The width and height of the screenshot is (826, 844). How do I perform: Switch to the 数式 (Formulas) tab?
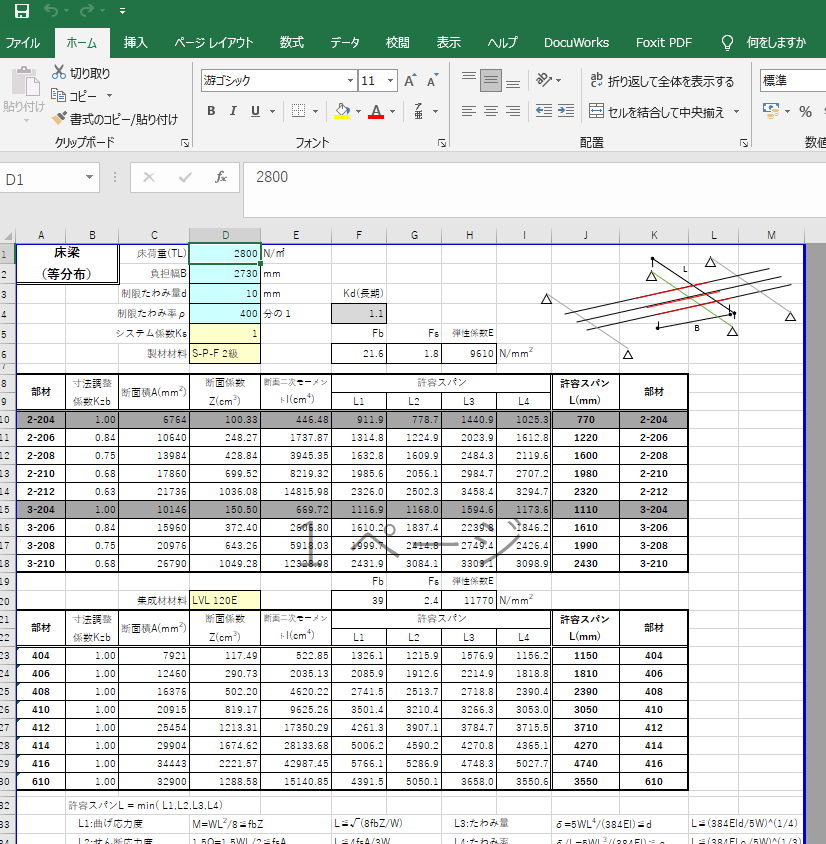(291, 43)
